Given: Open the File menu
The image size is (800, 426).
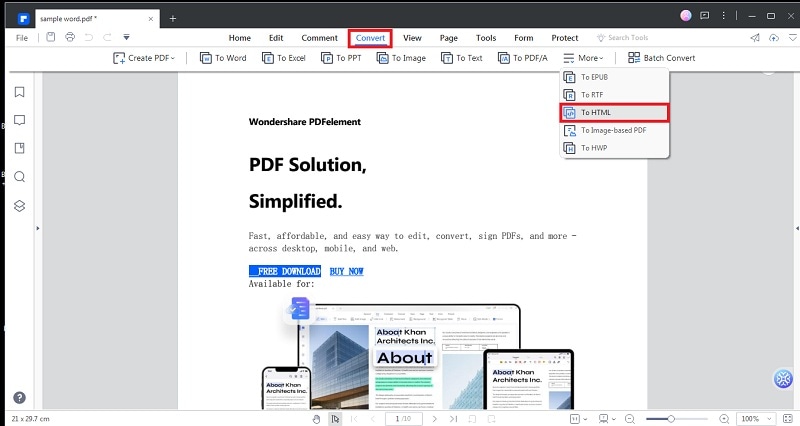Looking at the screenshot, I should (x=22, y=38).
